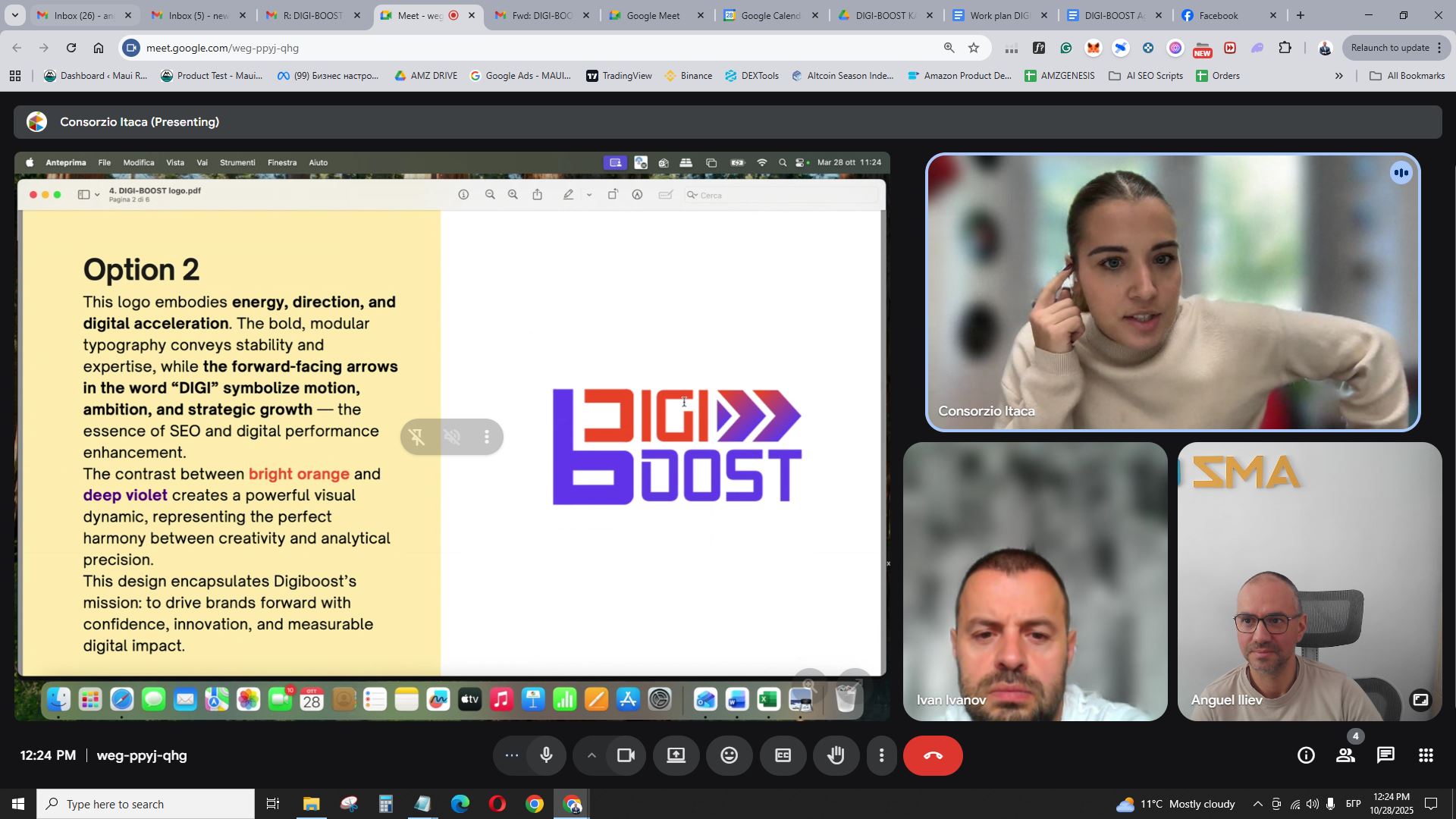Image resolution: width=1456 pixels, height=819 pixels.
Task: Switch to the Google Calendar tab
Action: click(x=770, y=15)
